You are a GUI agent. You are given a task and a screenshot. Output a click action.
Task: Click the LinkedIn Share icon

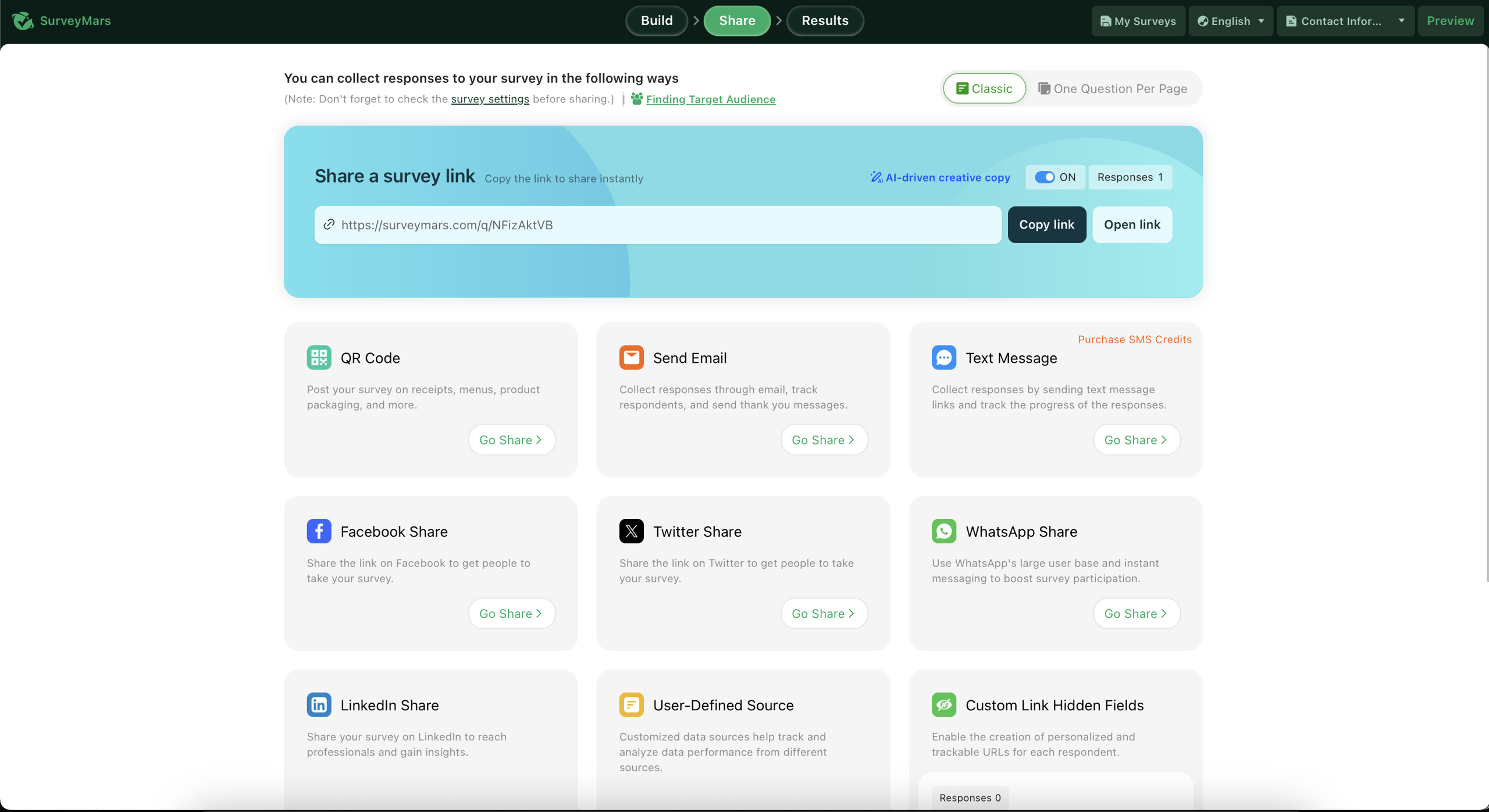click(x=319, y=704)
